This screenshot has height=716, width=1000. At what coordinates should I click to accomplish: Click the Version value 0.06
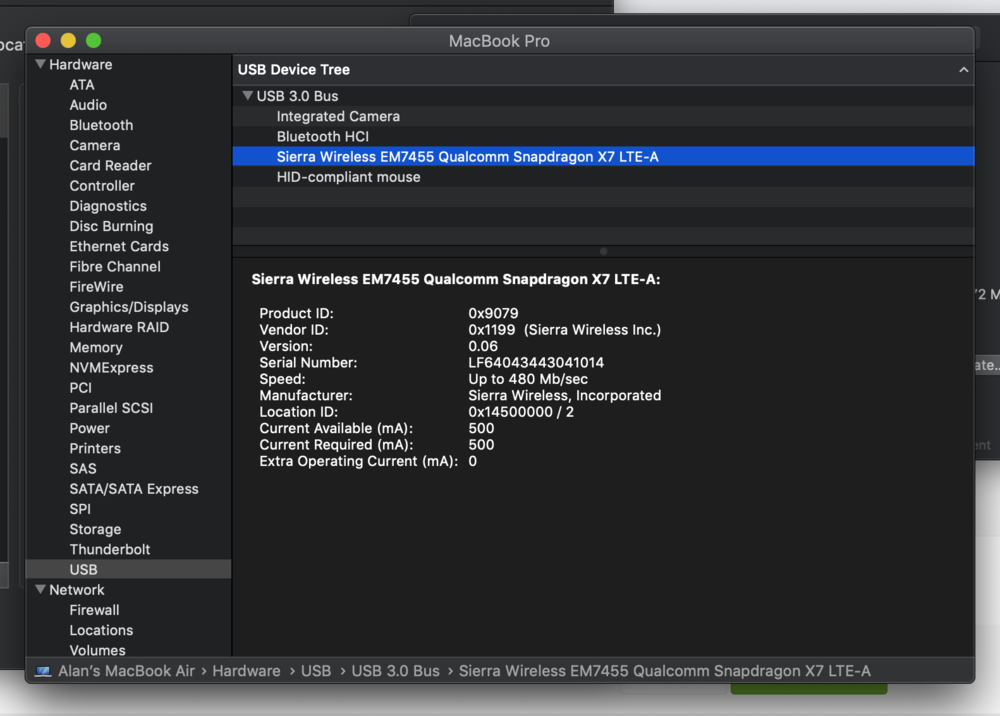tap(483, 346)
